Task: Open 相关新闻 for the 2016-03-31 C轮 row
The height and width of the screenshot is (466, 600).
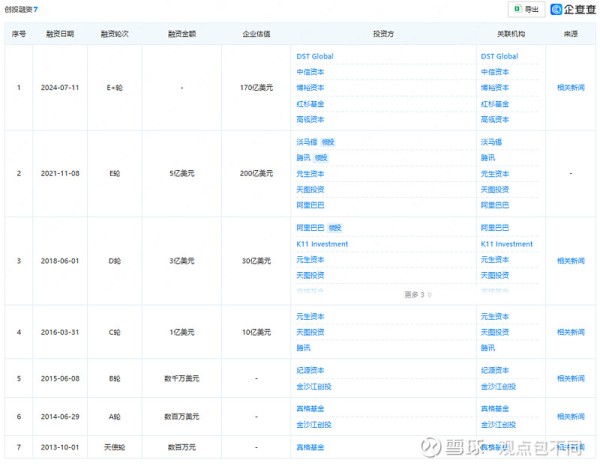Action: coord(570,332)
